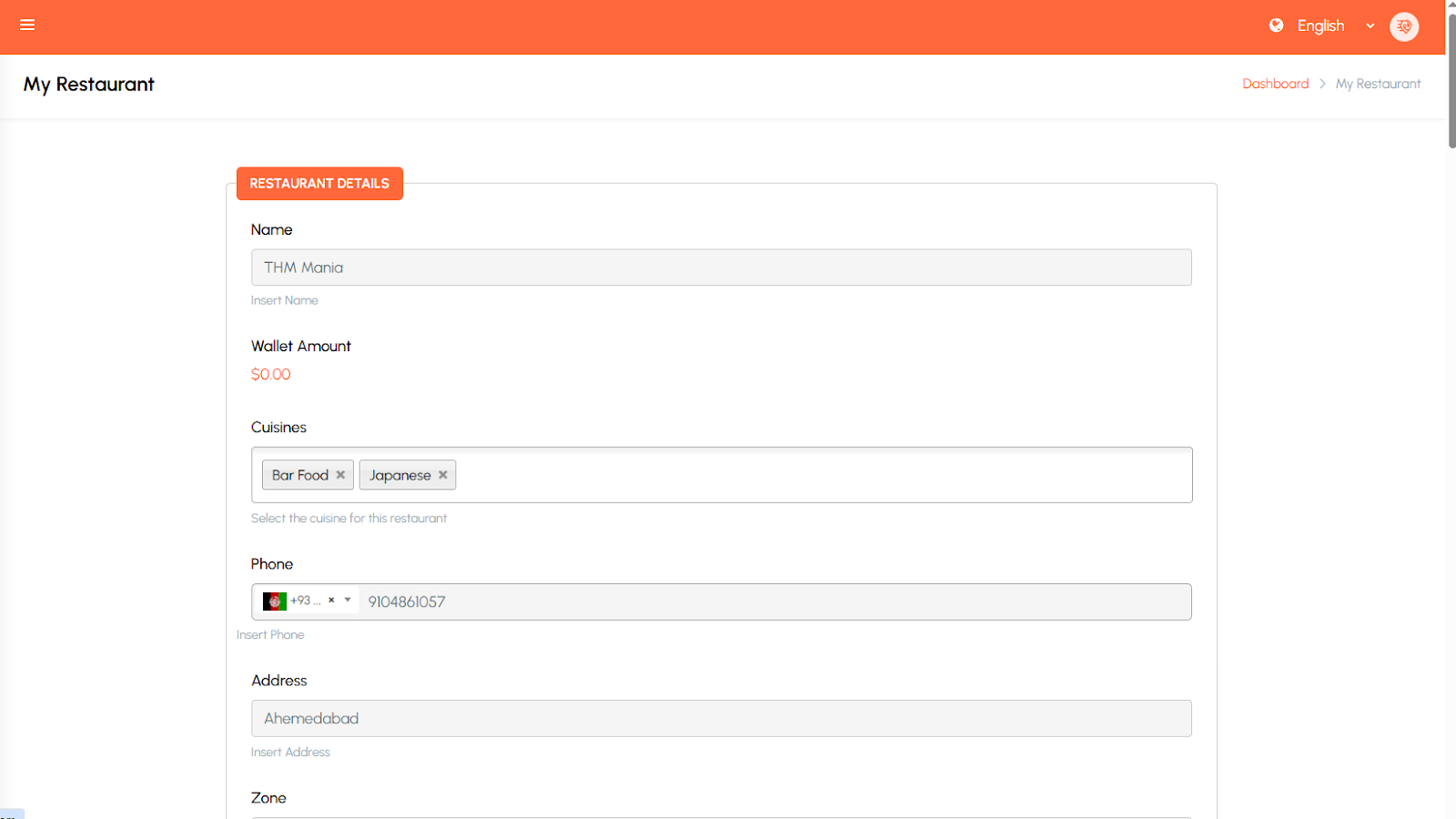Click the breadcrumb separator arrow
This screenshot has width=1456, height=819.
[1322, 84]
